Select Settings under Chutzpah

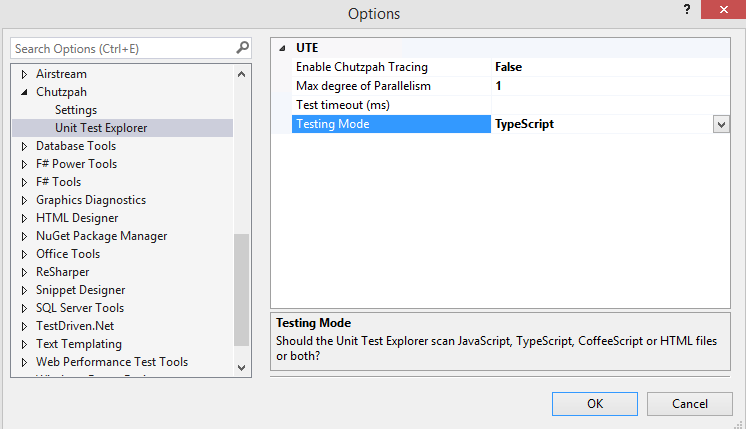click(76, 110)
